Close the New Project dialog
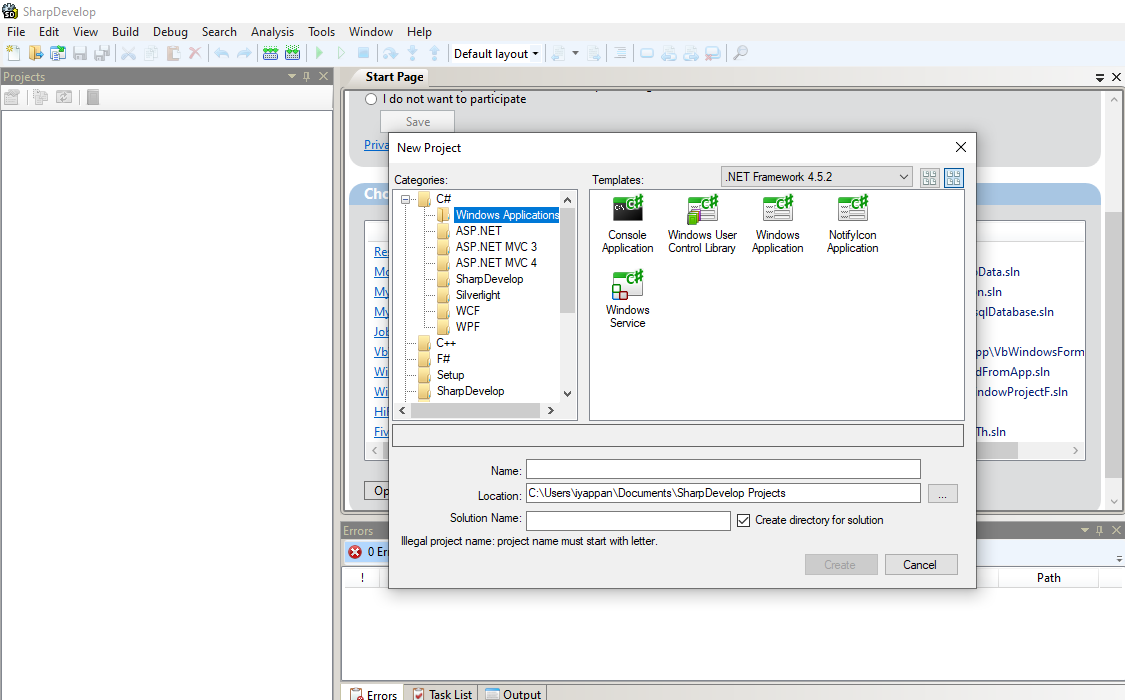Screen dimensions: 1125x700 coord(961,147)
